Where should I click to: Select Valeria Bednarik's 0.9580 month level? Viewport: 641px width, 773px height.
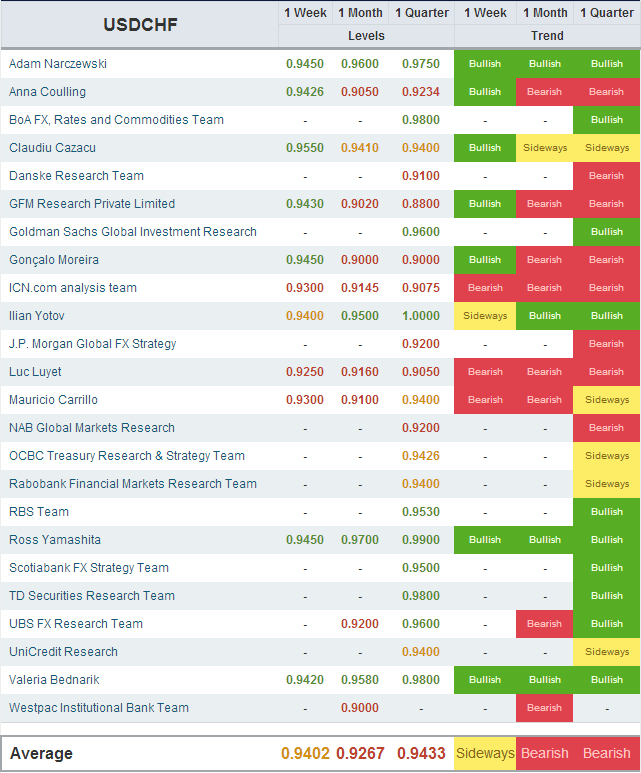click(360, 680)
